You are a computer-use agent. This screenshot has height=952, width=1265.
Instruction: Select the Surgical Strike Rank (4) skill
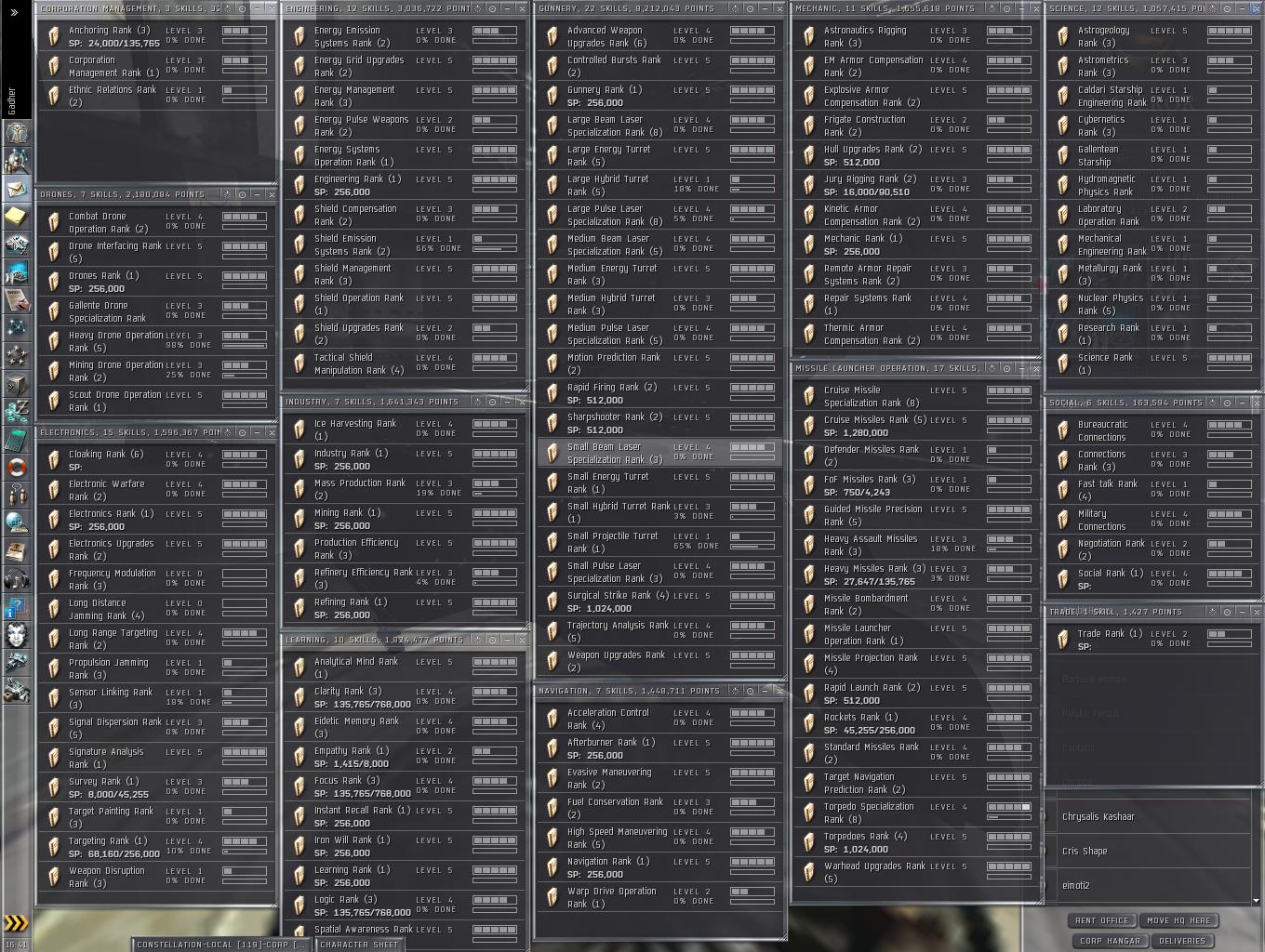click(x=659, y=602)
